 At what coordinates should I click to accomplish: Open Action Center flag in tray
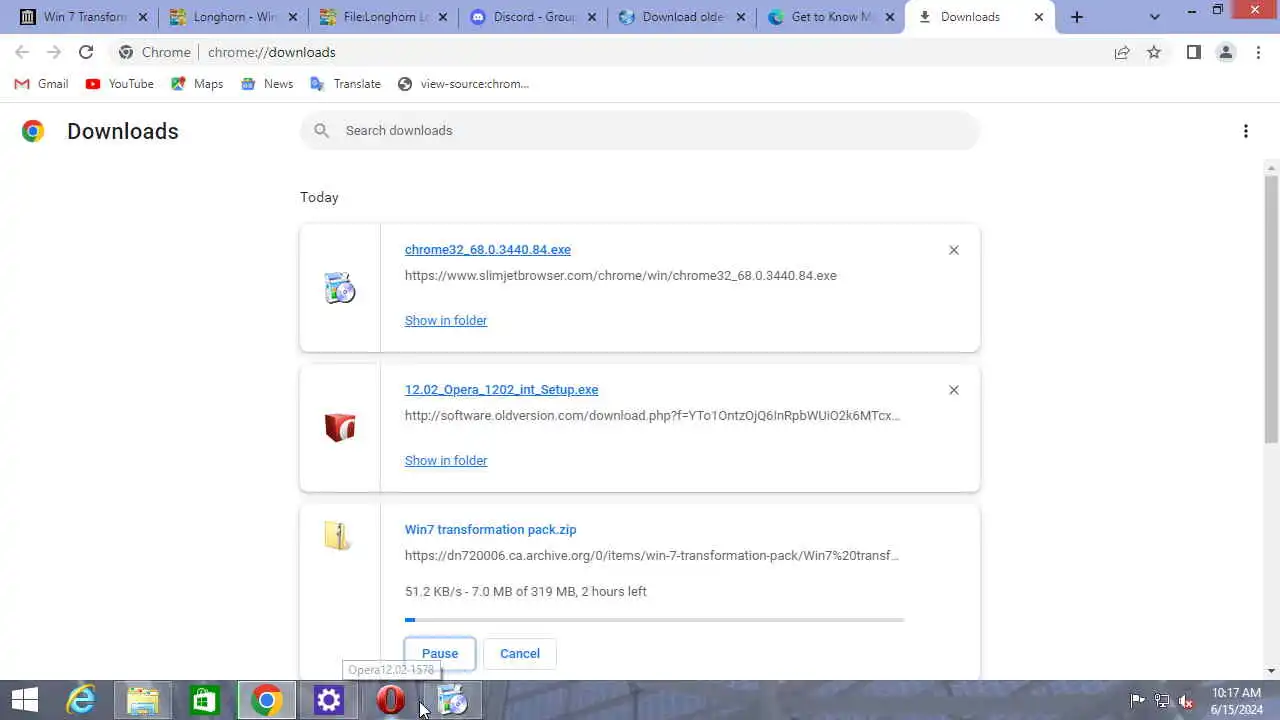(1137, 701)
